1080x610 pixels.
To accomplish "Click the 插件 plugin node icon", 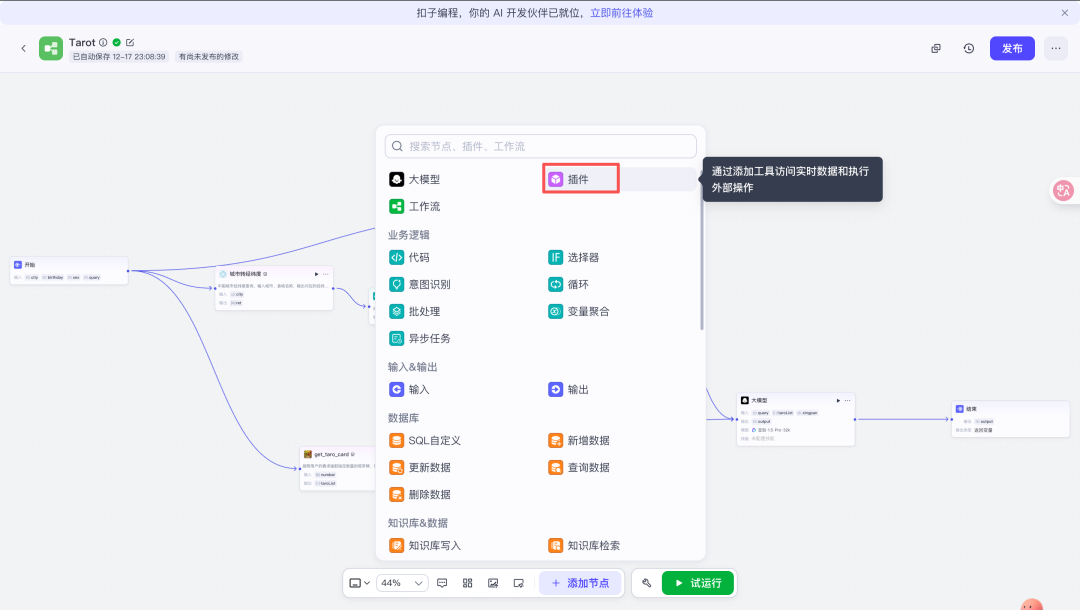I will (556, 179).
